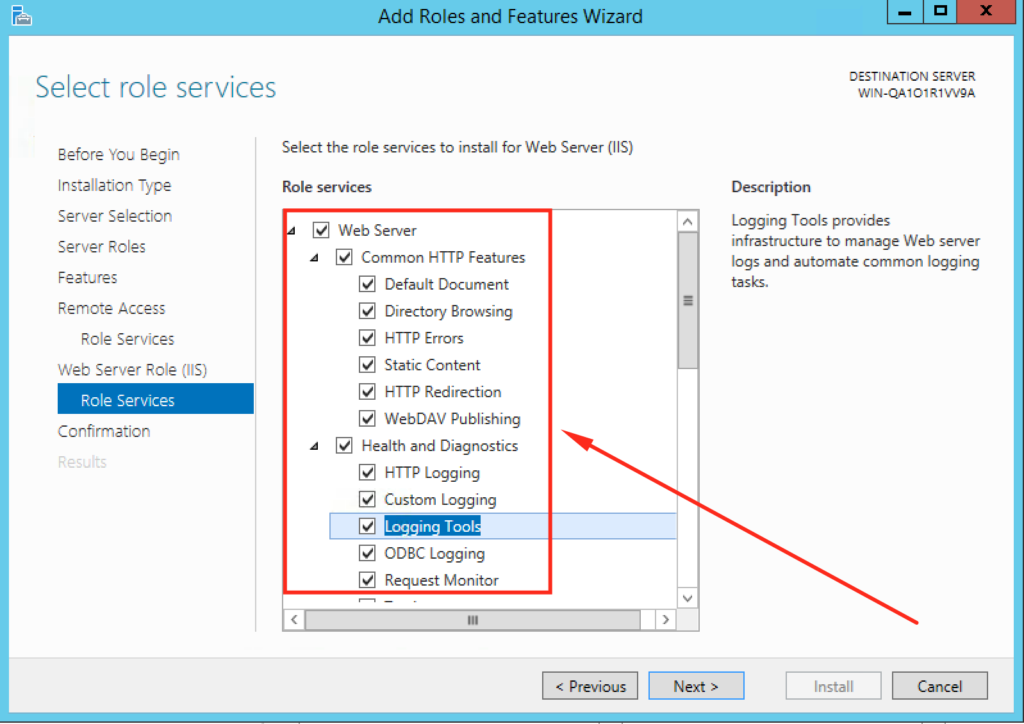The width and height of the screenshot is (1024, 724).
Task: Select the Request Monitor label
Action: [x=441, y=580]
